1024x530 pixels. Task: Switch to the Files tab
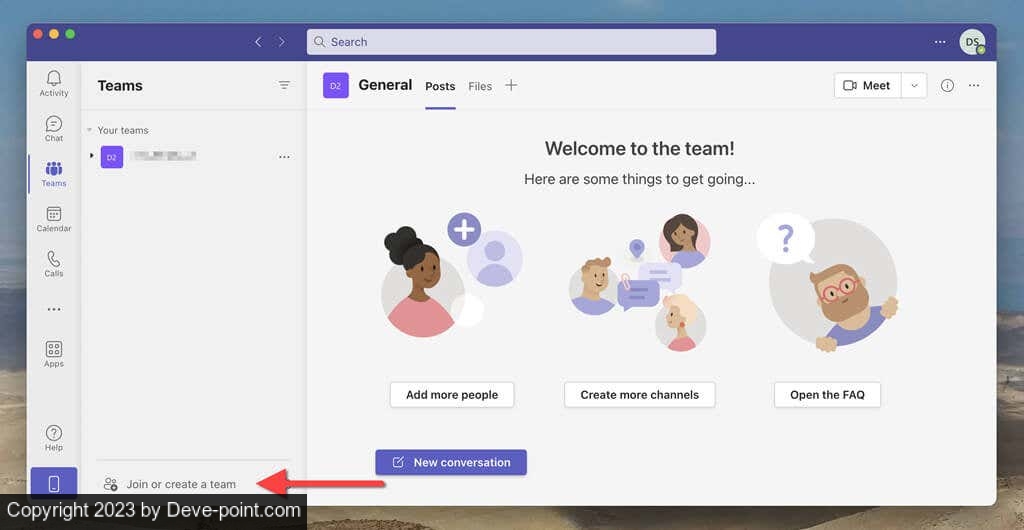(x=480, y=87)
